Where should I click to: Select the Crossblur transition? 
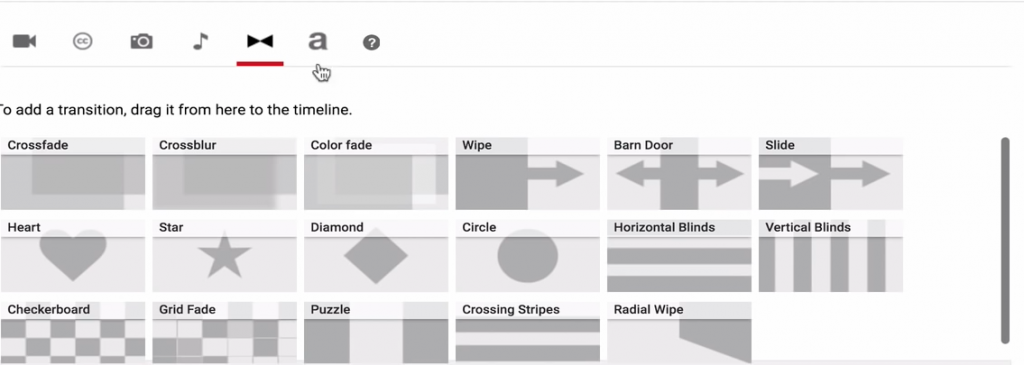pyautogui.click(x=225, y=174)
